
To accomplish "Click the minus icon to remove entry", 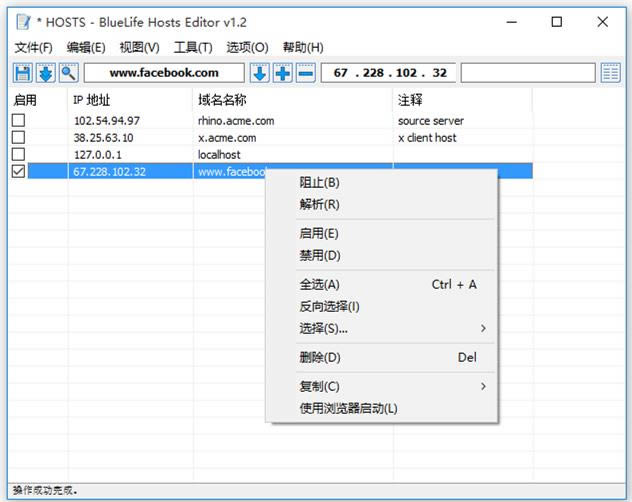I will click(306, 73).
